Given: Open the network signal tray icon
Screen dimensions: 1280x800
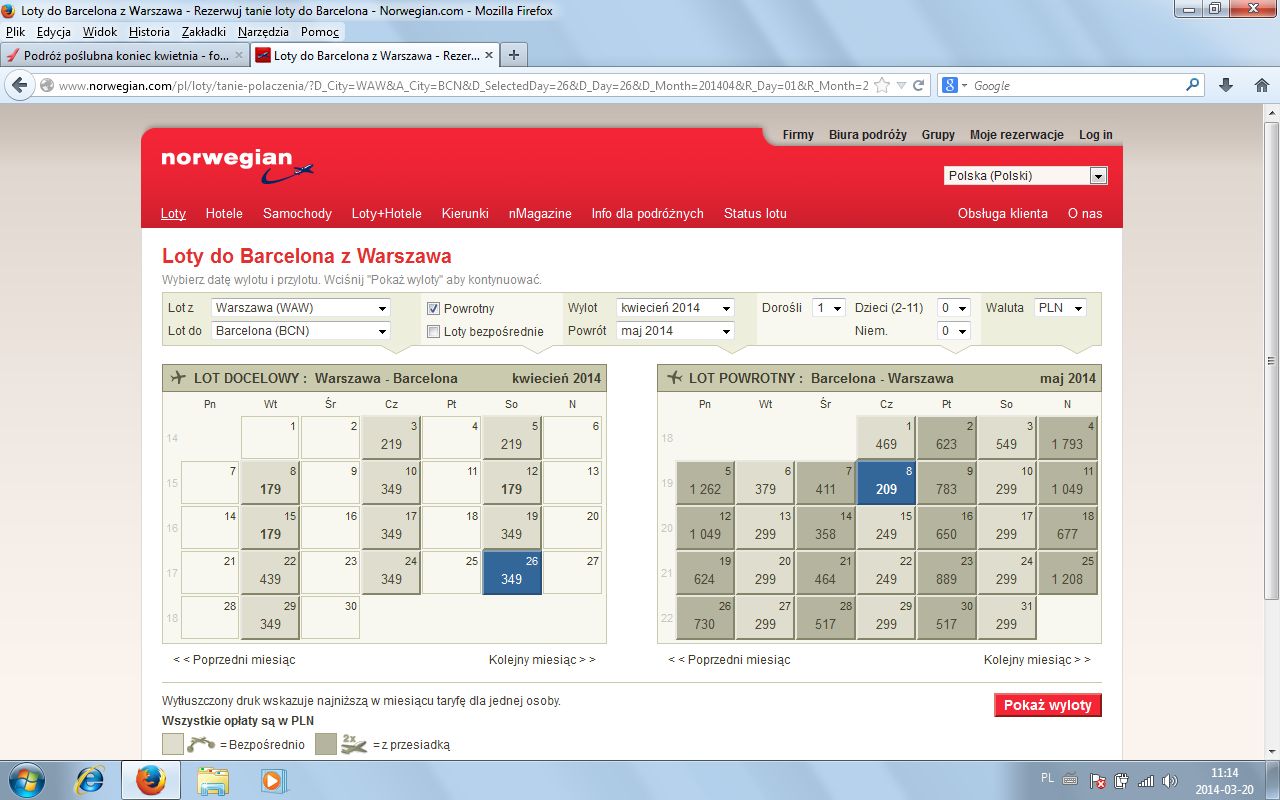Looking at the screenshot, I should point(1146,781).
